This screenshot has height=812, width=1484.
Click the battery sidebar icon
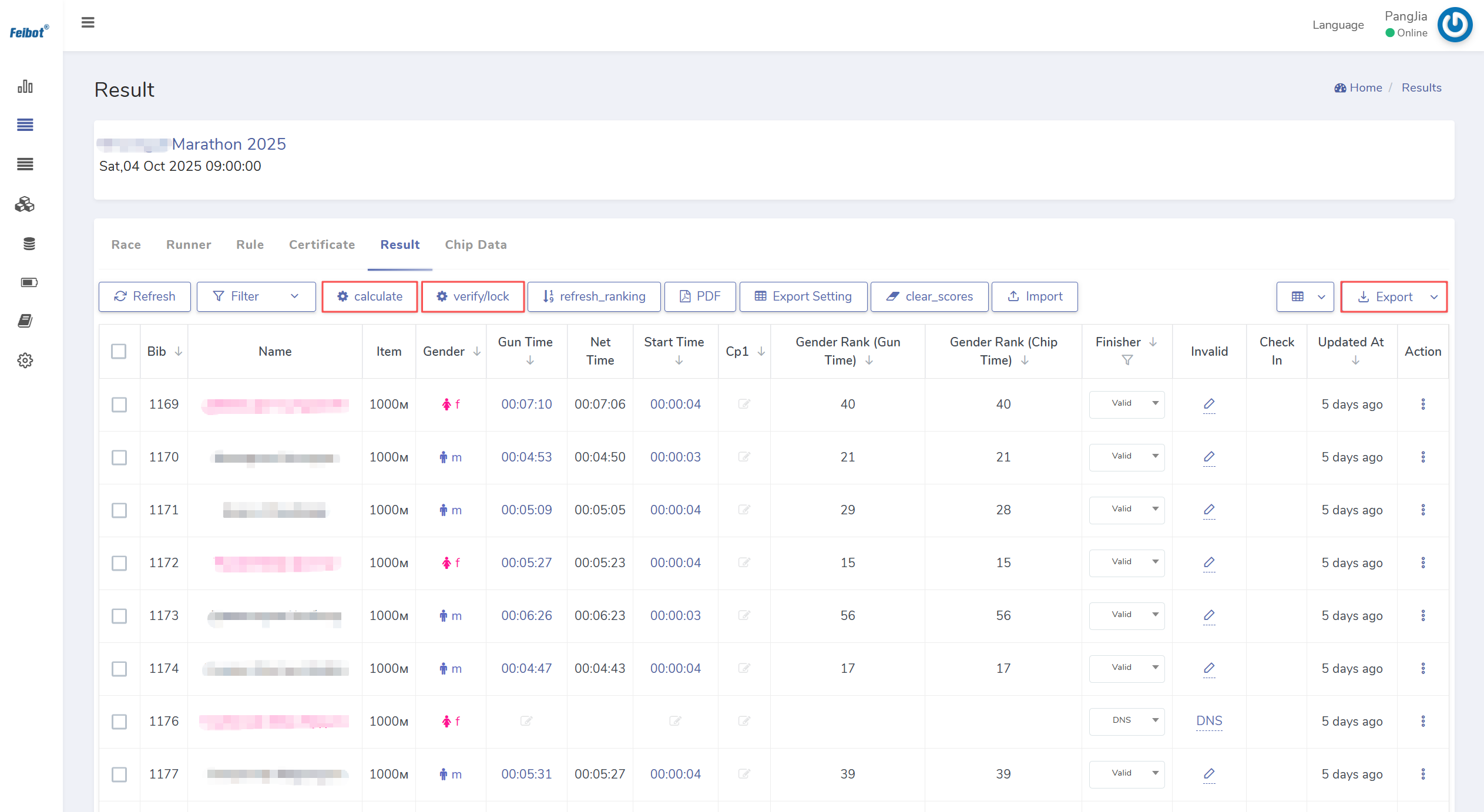coord(29,283)
